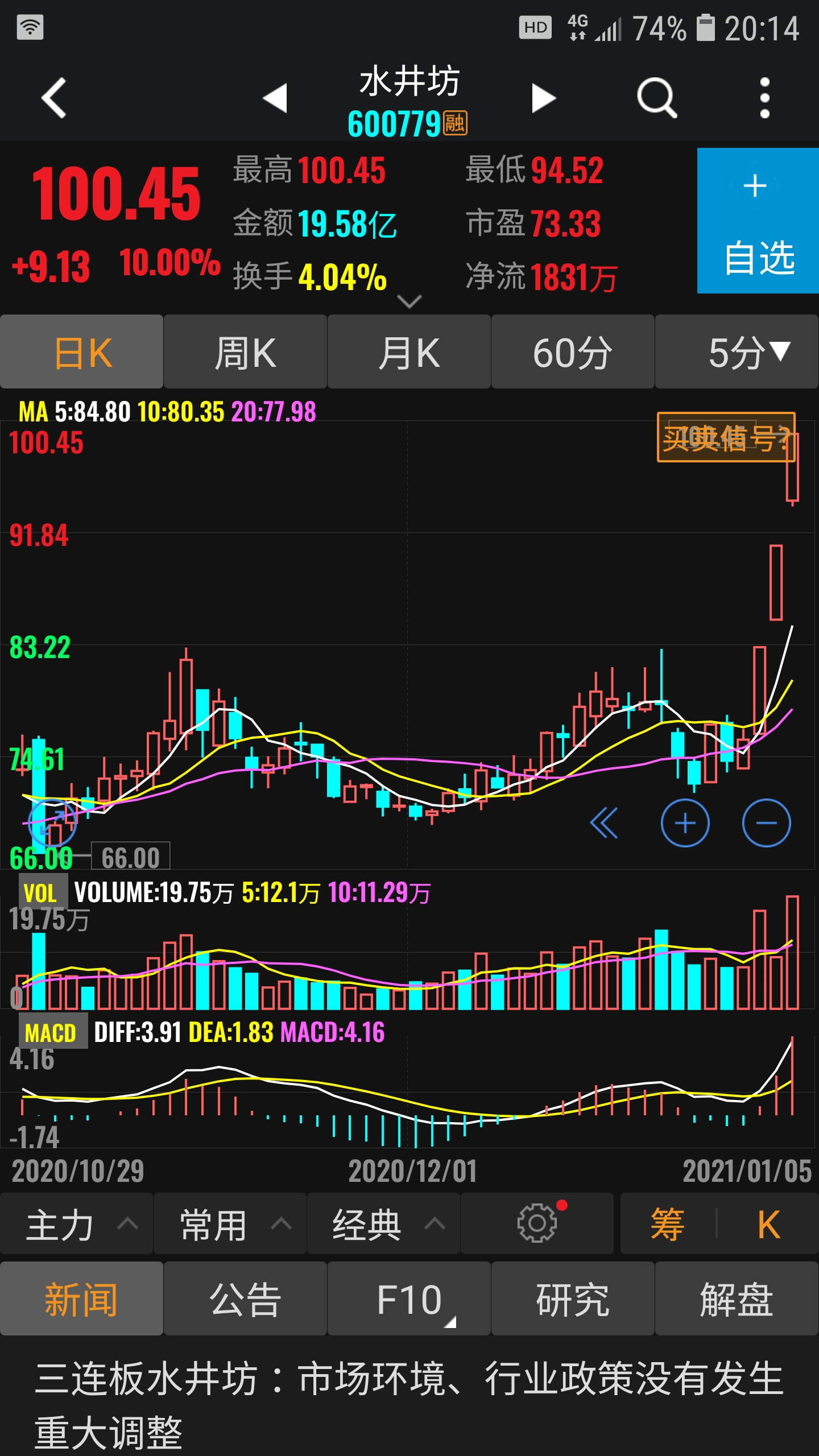This screenshot has height=1456, width=819.
Task: Tap the date label 2021/01/05
Action: (747, 1171)
